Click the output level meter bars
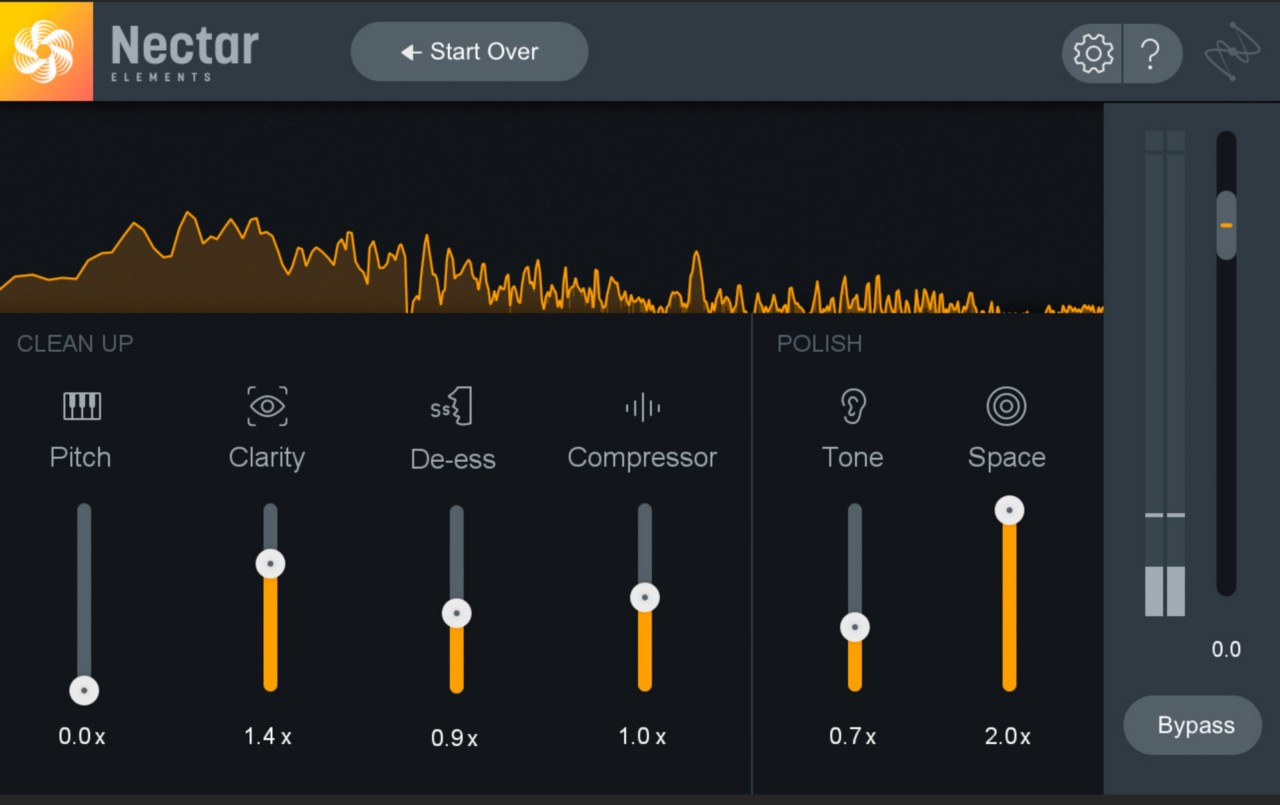The width and height of the screenshot is (1280, 805). (x=1165, y=373)
